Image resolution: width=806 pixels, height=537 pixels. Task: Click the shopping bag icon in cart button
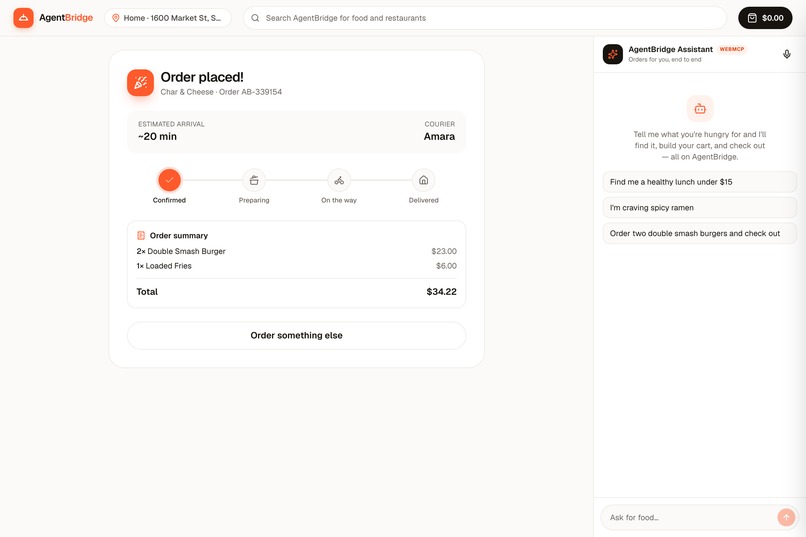click(x=752, y=18)
